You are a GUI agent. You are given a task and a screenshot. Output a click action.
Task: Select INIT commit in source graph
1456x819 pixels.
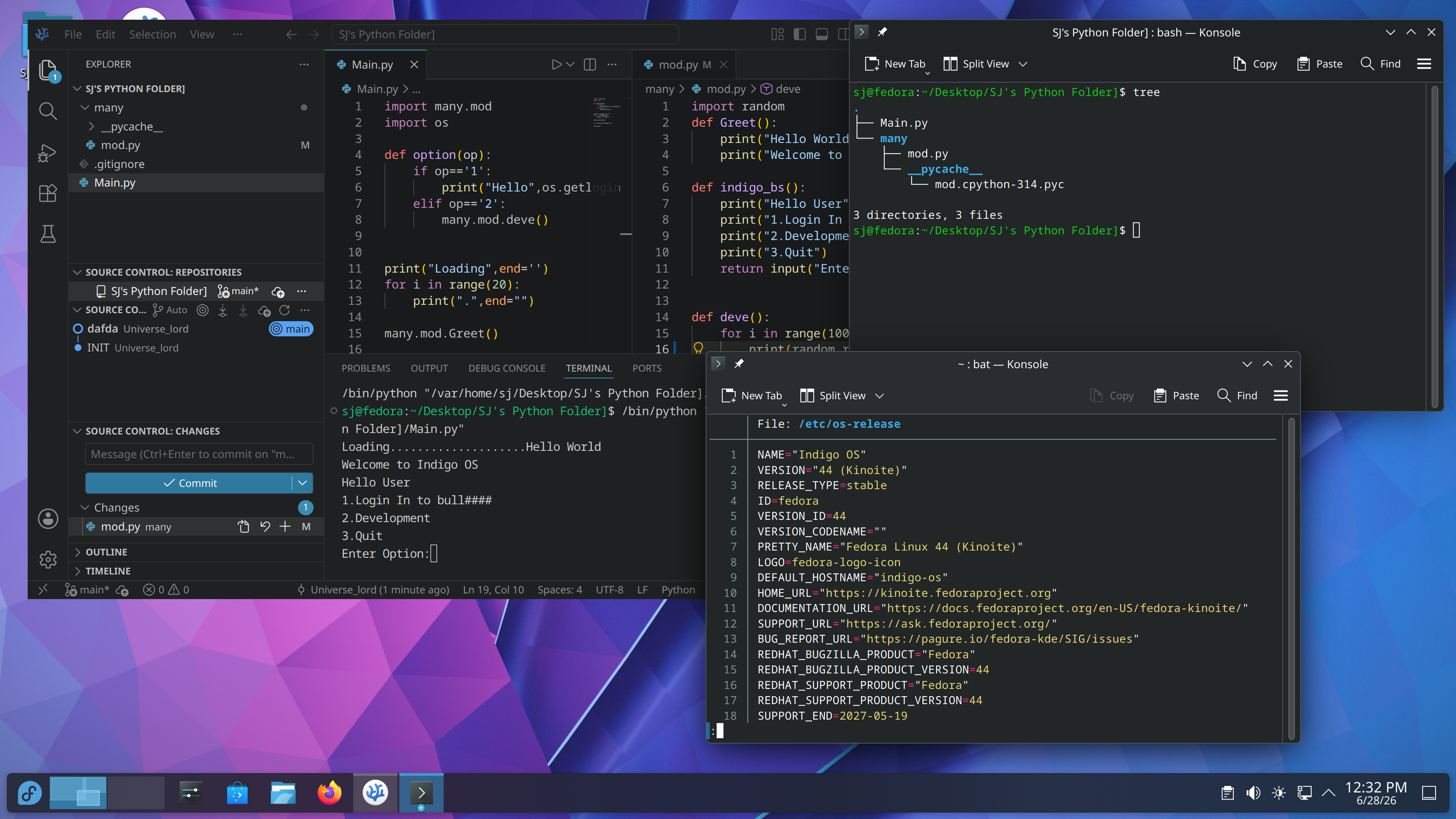pos(197,348)
